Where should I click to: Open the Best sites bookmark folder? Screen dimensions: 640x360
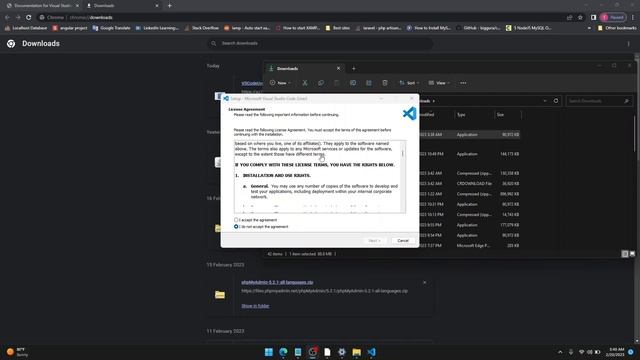(338, 28)
